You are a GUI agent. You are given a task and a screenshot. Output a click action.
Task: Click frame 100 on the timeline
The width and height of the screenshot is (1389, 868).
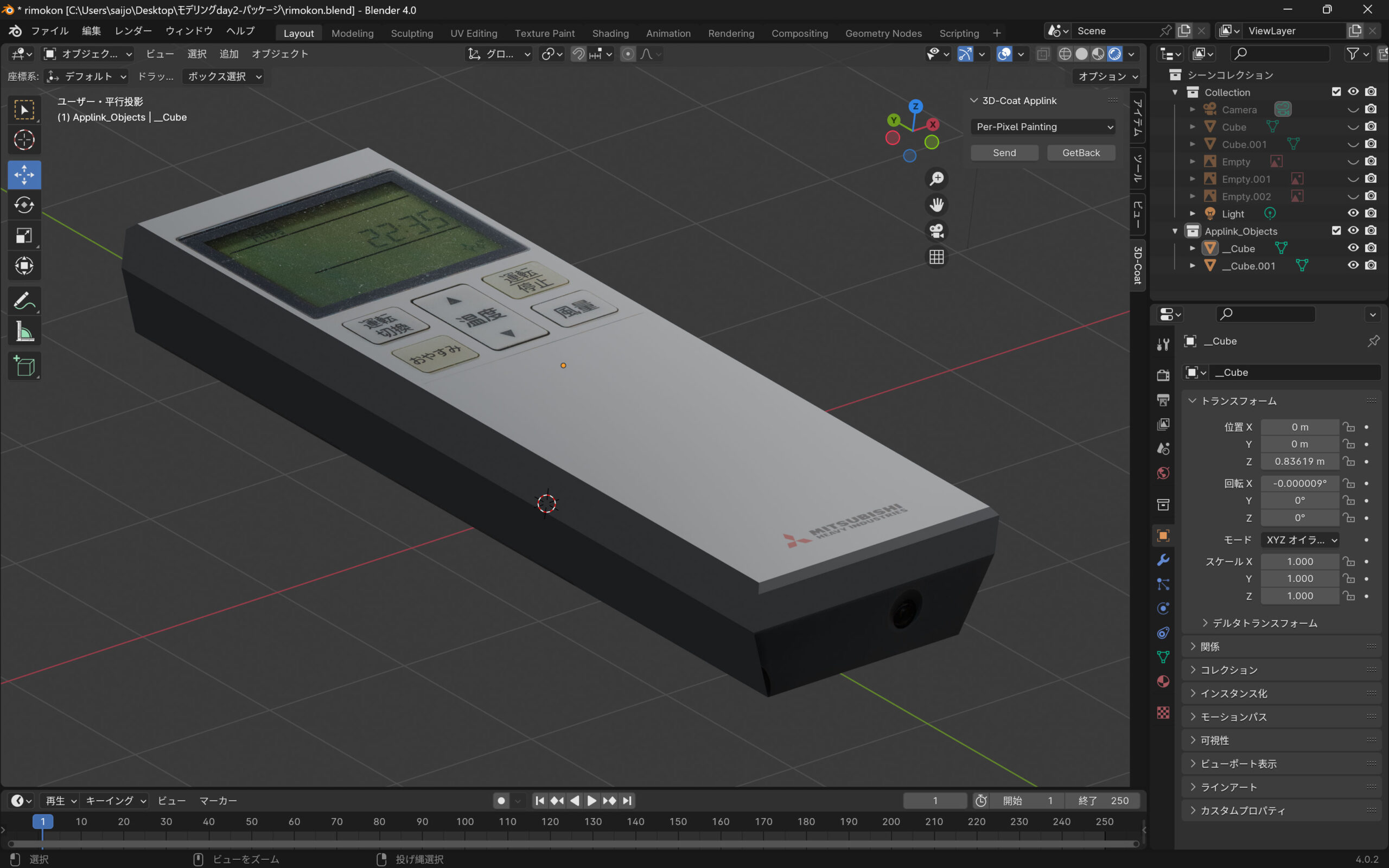point(464,821)
